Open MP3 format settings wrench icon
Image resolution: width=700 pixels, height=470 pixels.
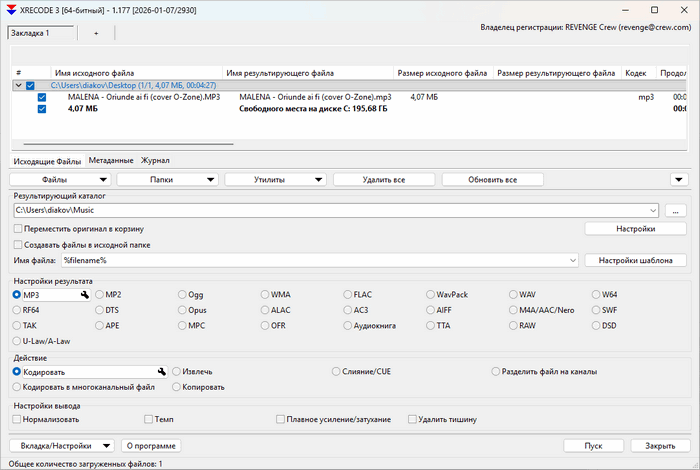pyautogui.click(x=85, y=296)
